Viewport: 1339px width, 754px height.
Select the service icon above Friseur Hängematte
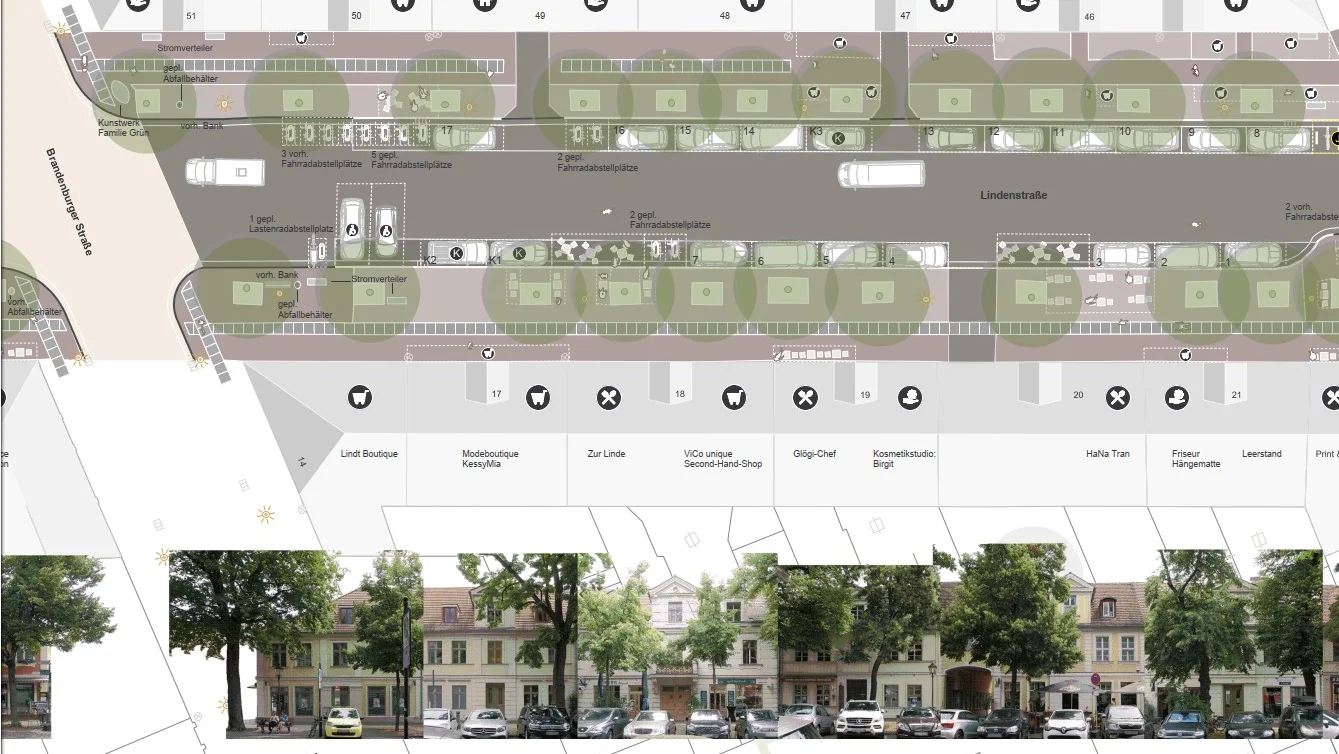(x=1177, y=398)
